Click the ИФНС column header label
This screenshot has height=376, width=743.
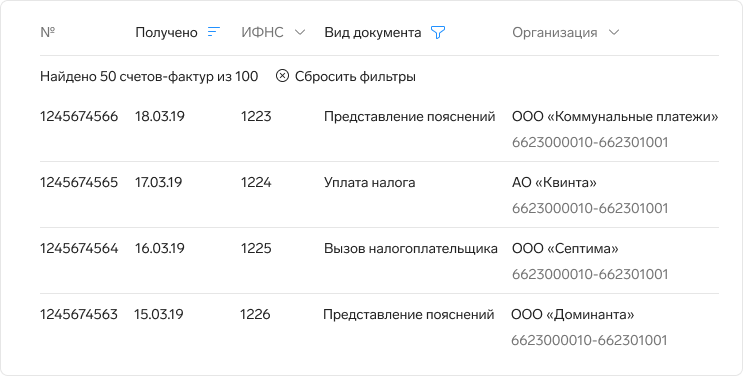pos(262,32)
